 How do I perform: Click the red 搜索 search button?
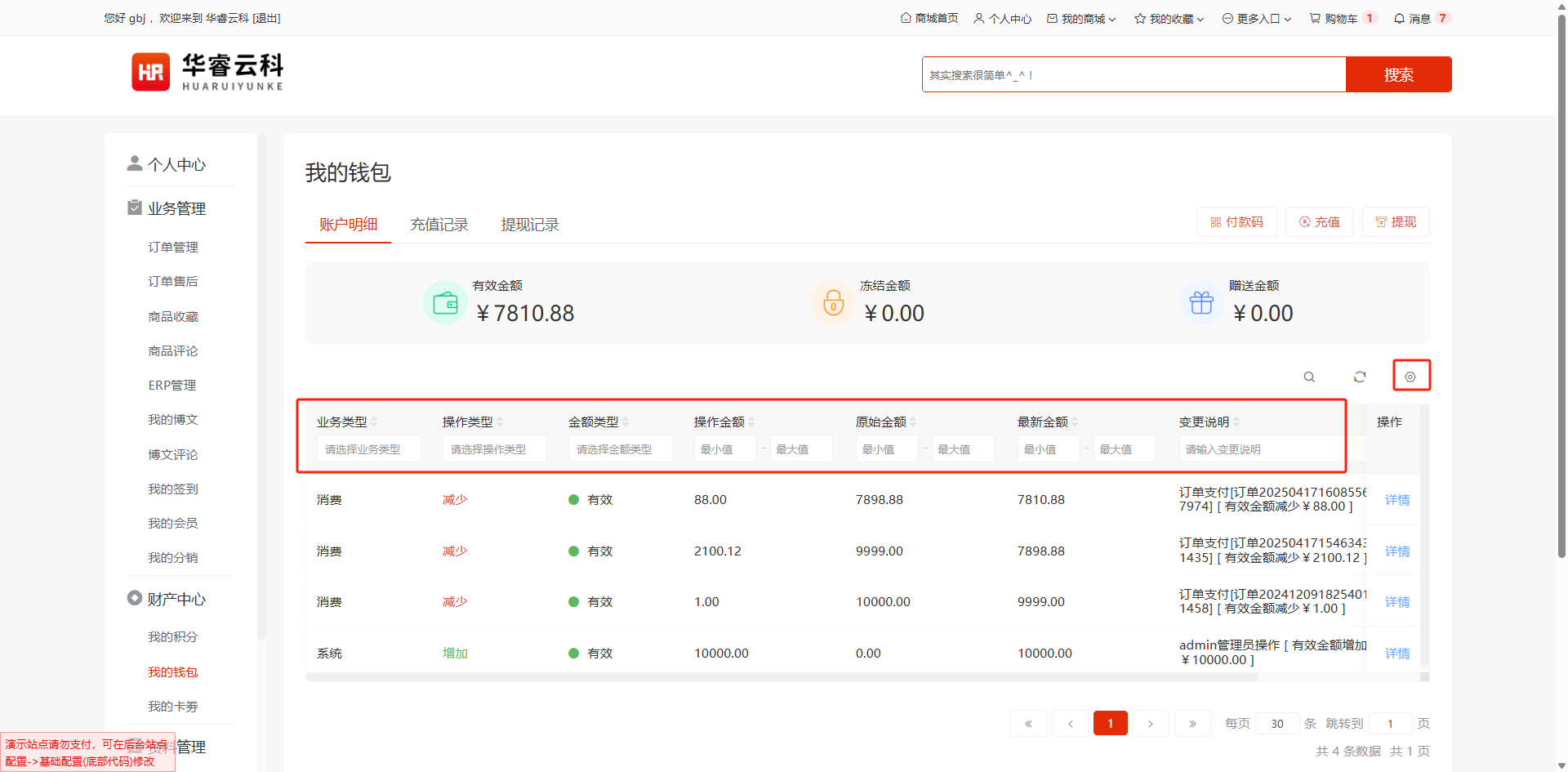[x=1398, y=74]
